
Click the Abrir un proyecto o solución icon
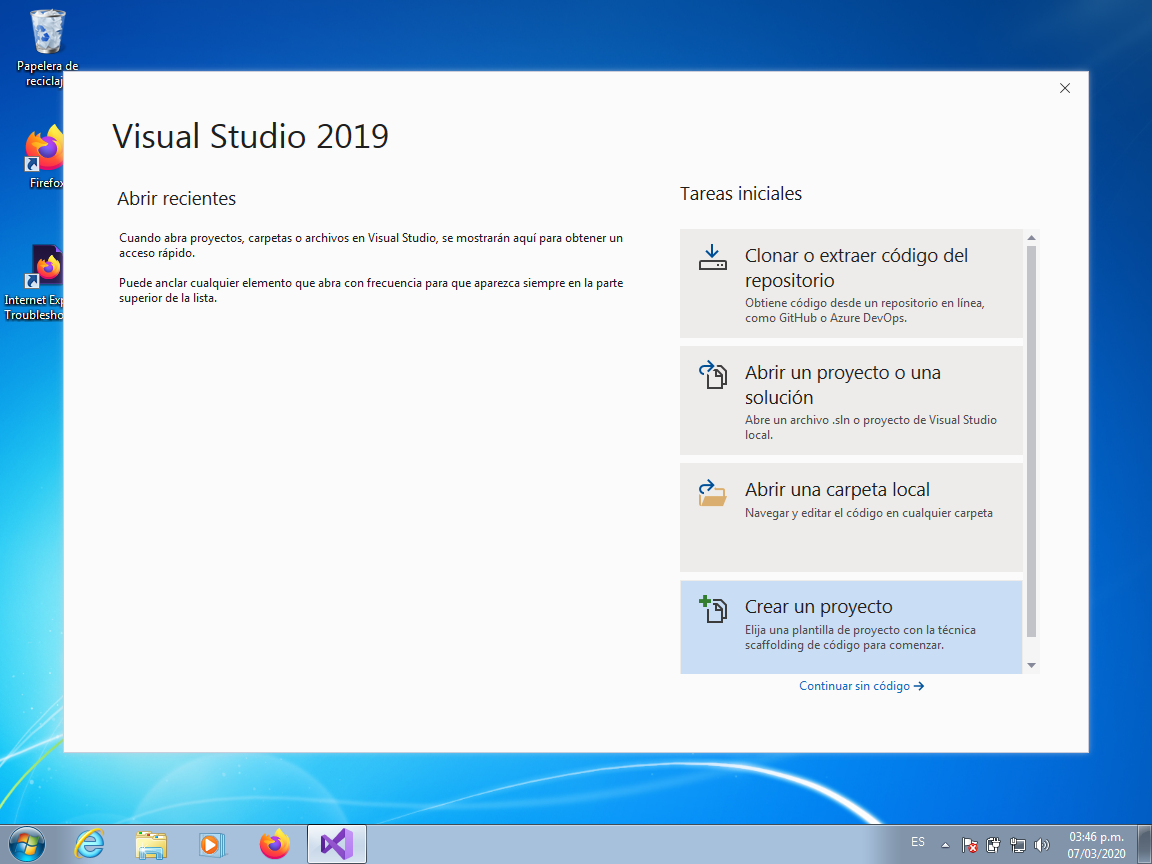click(713, 376)
